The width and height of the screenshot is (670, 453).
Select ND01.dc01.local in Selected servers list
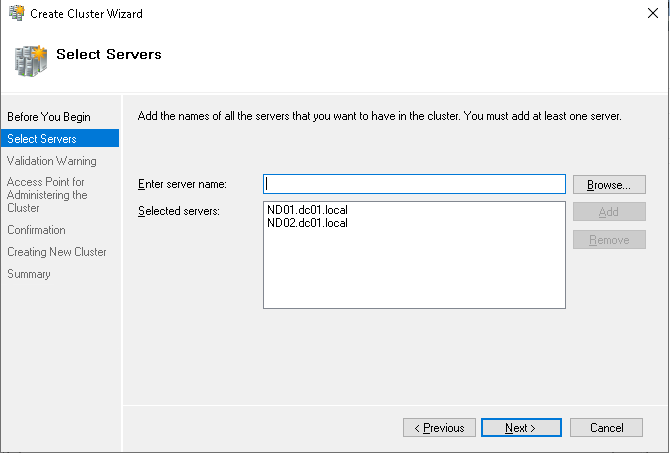coord(307,210)
